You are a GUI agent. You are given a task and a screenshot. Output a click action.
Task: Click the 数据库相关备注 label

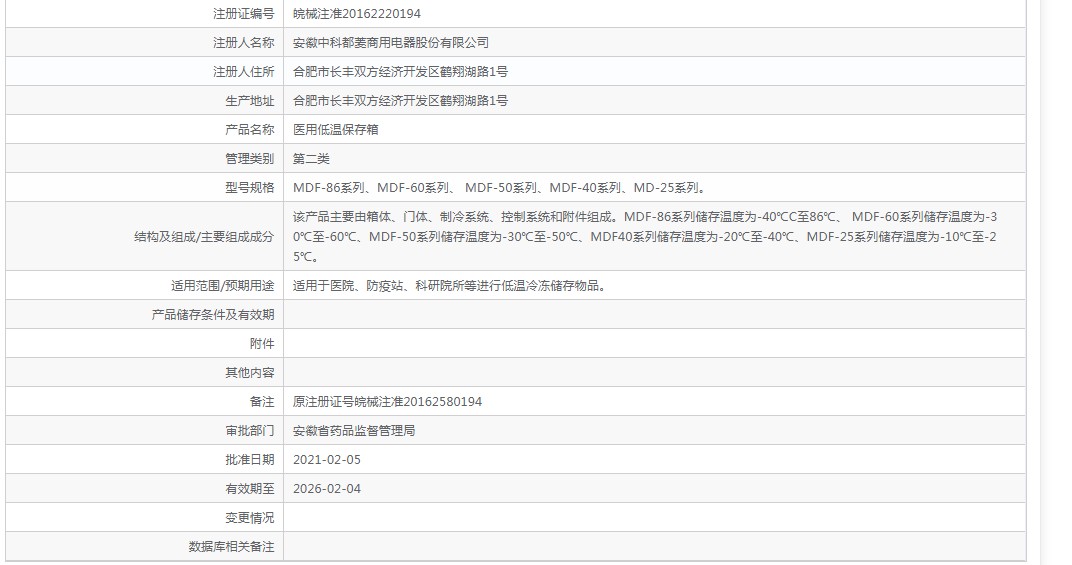pos(231,547)
